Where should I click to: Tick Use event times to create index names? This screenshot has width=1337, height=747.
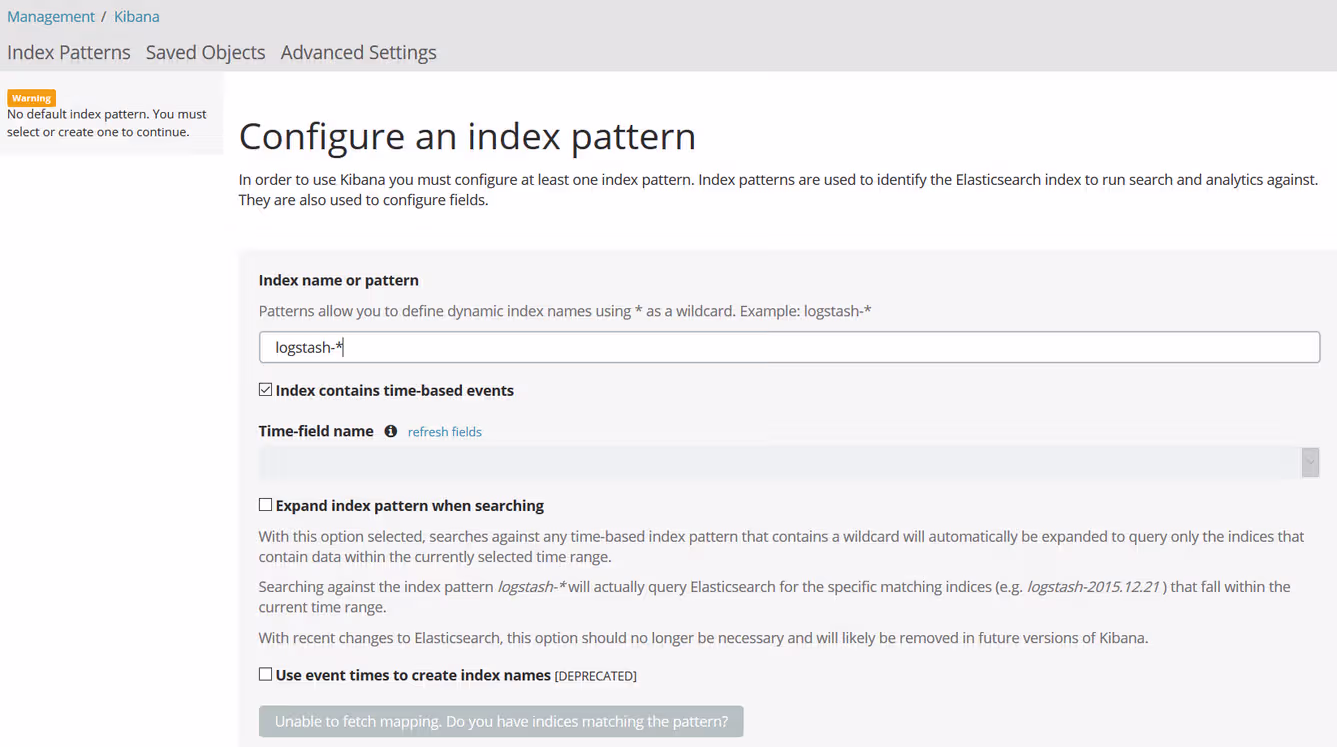click(265, 675)
